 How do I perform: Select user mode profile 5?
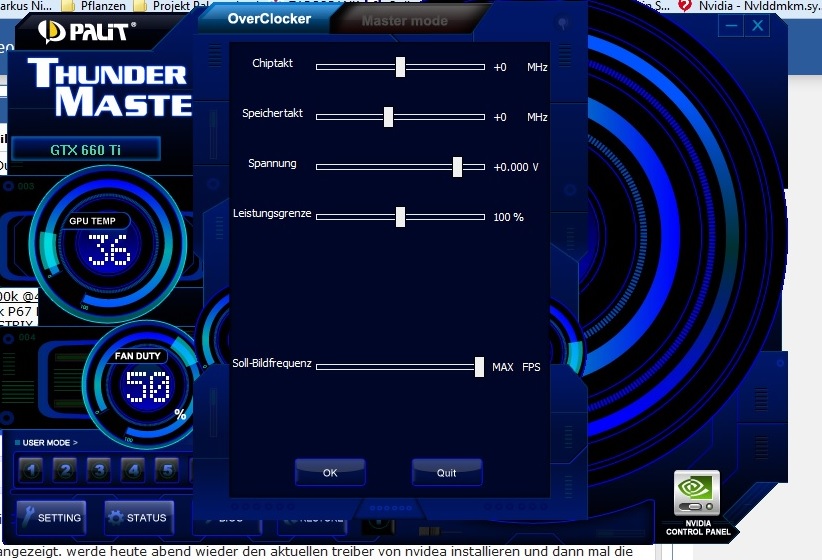[167, 469]
